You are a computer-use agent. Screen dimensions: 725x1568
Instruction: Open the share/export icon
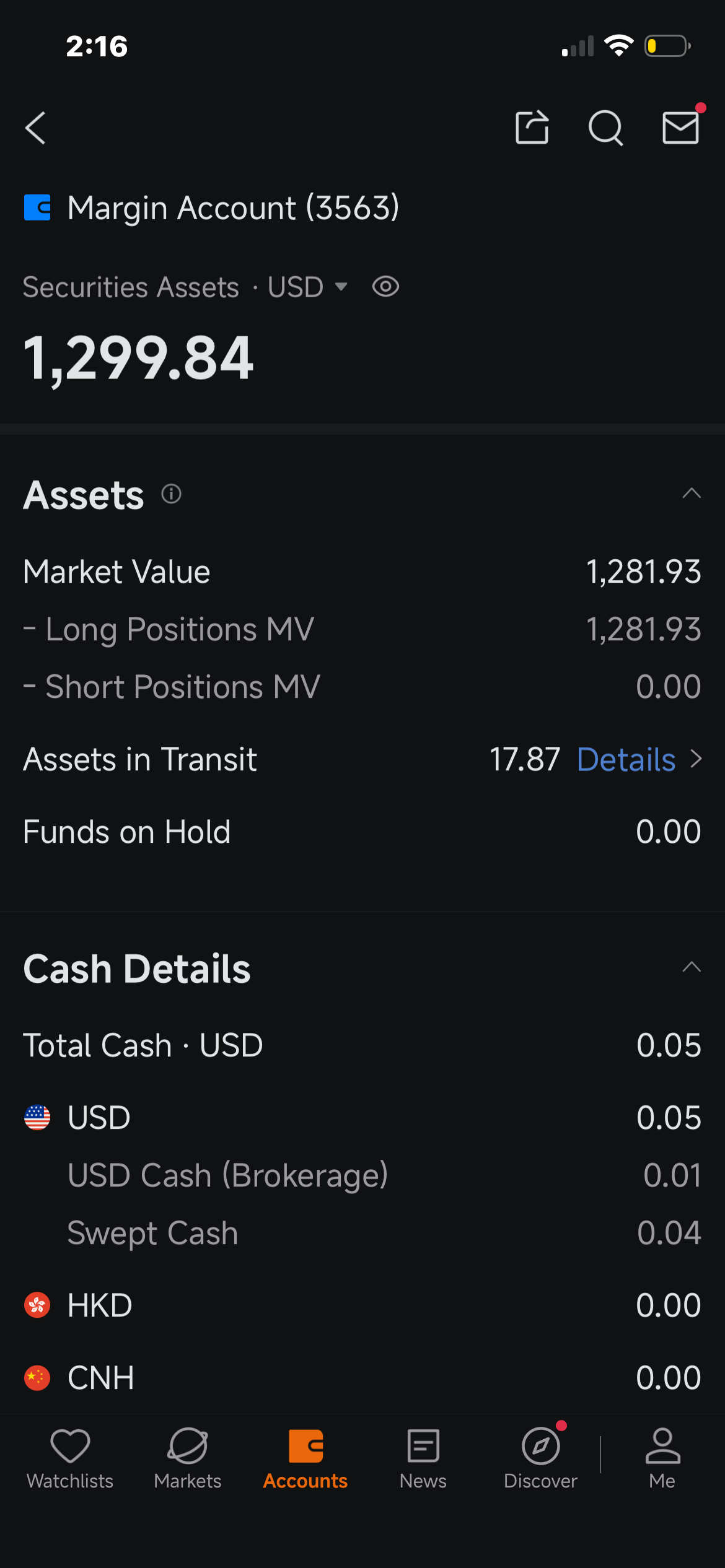coord(532,128)
